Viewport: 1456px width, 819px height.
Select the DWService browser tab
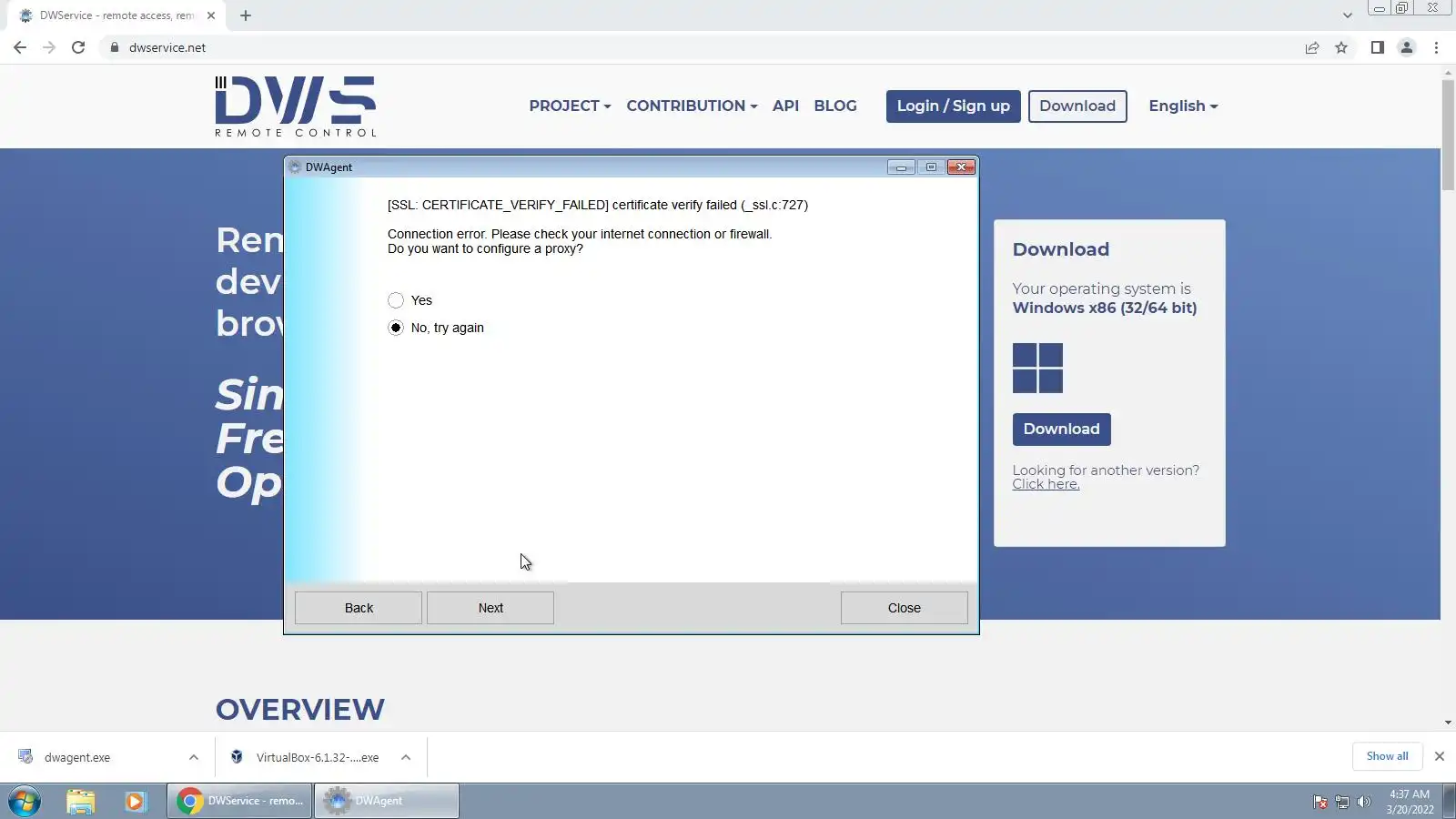point(116,15)
